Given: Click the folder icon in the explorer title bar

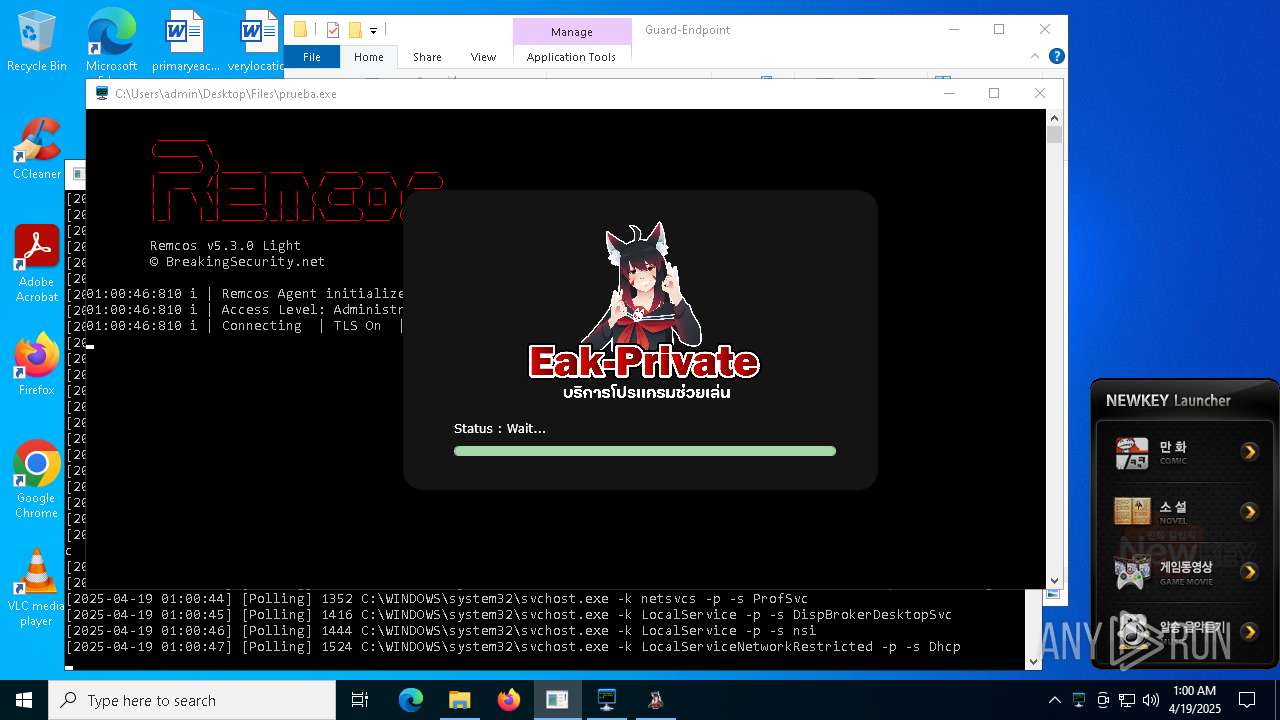Looking at the screenshot, I should pos(300,30).
